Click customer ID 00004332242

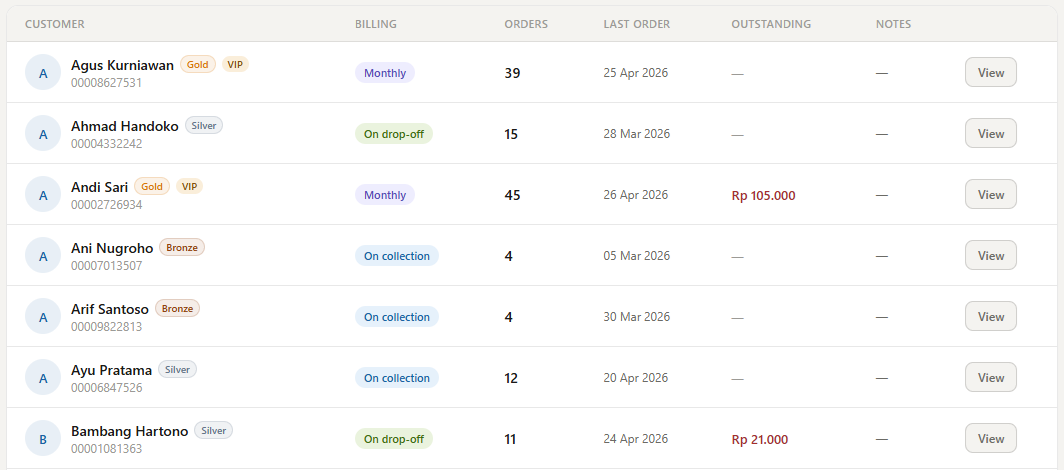pyautogui.click(x=107, y=144)
